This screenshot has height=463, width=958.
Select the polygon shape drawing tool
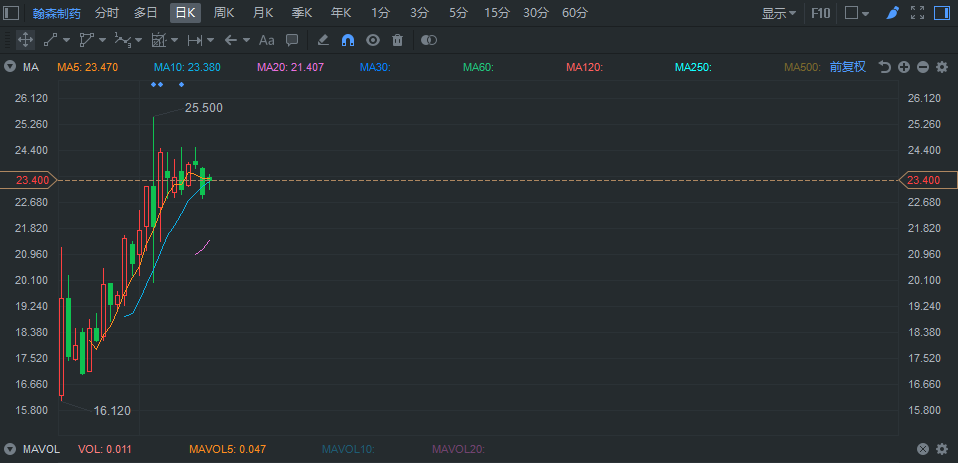pos(86,40)
